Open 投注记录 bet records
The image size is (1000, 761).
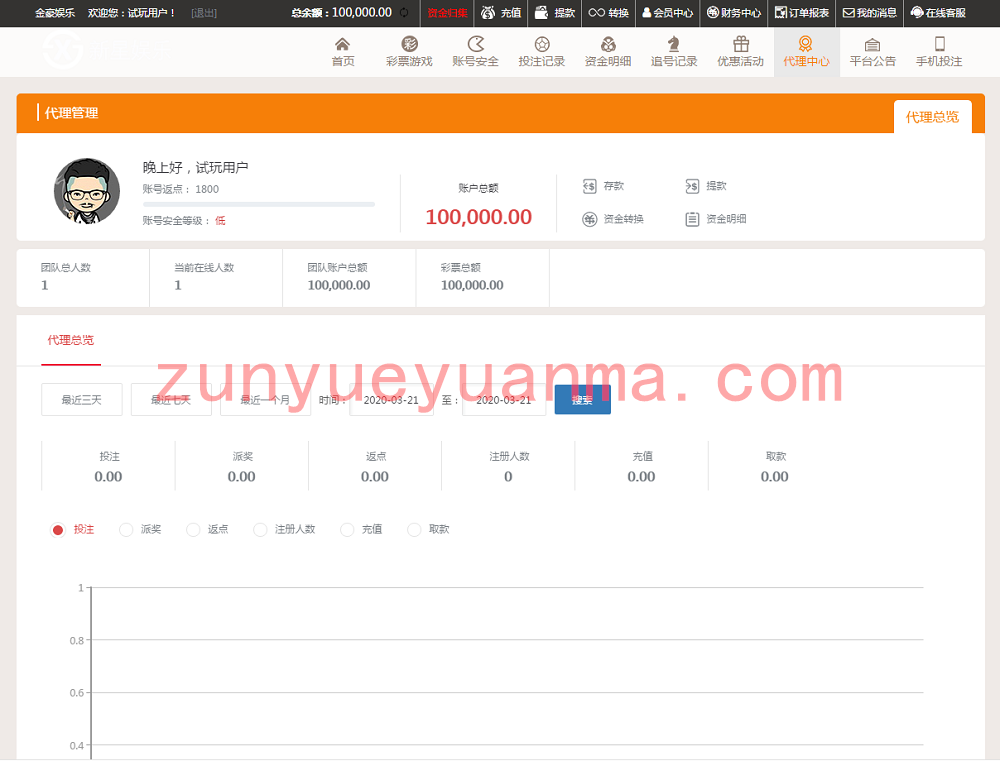(541, 52)
